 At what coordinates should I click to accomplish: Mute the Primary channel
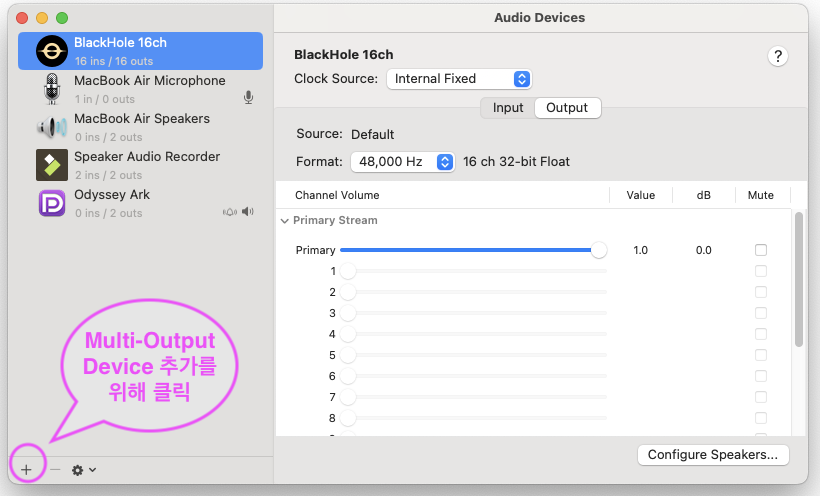coord(761,250)
